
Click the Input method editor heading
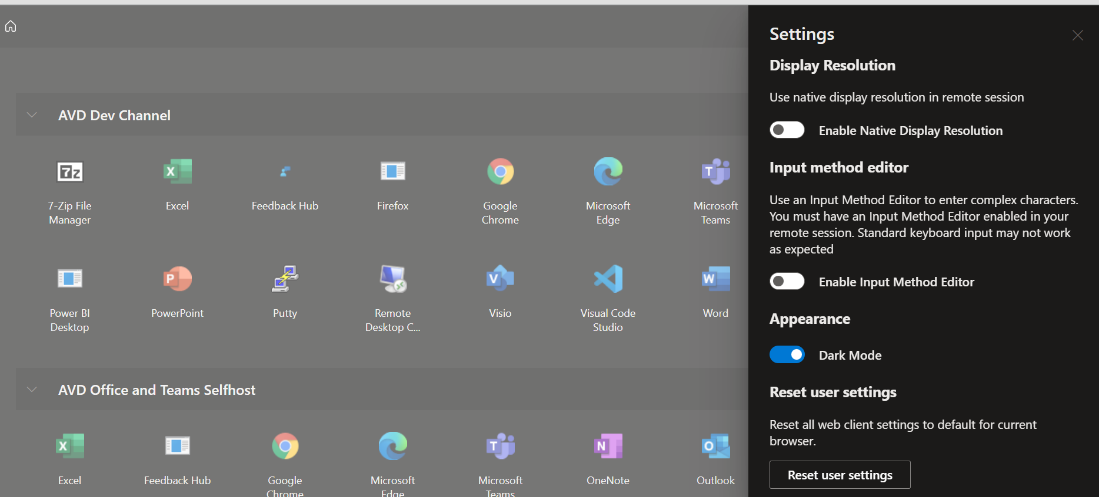839,168
